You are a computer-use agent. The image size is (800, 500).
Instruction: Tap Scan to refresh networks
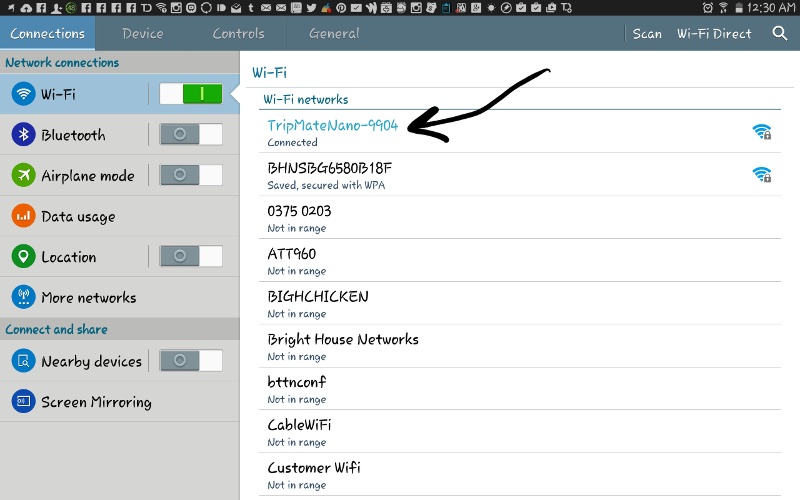647,34
